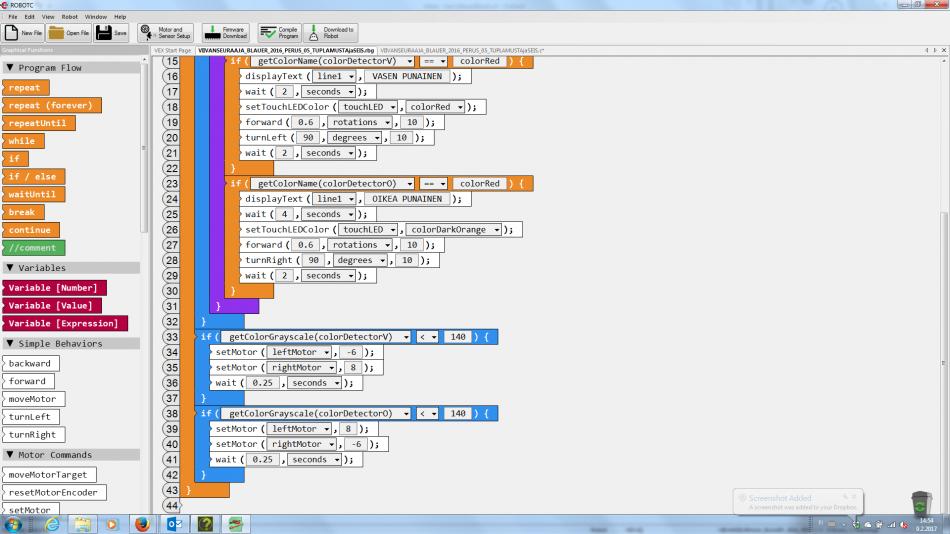Open Outlook from the taskbar

coord(174,524)
